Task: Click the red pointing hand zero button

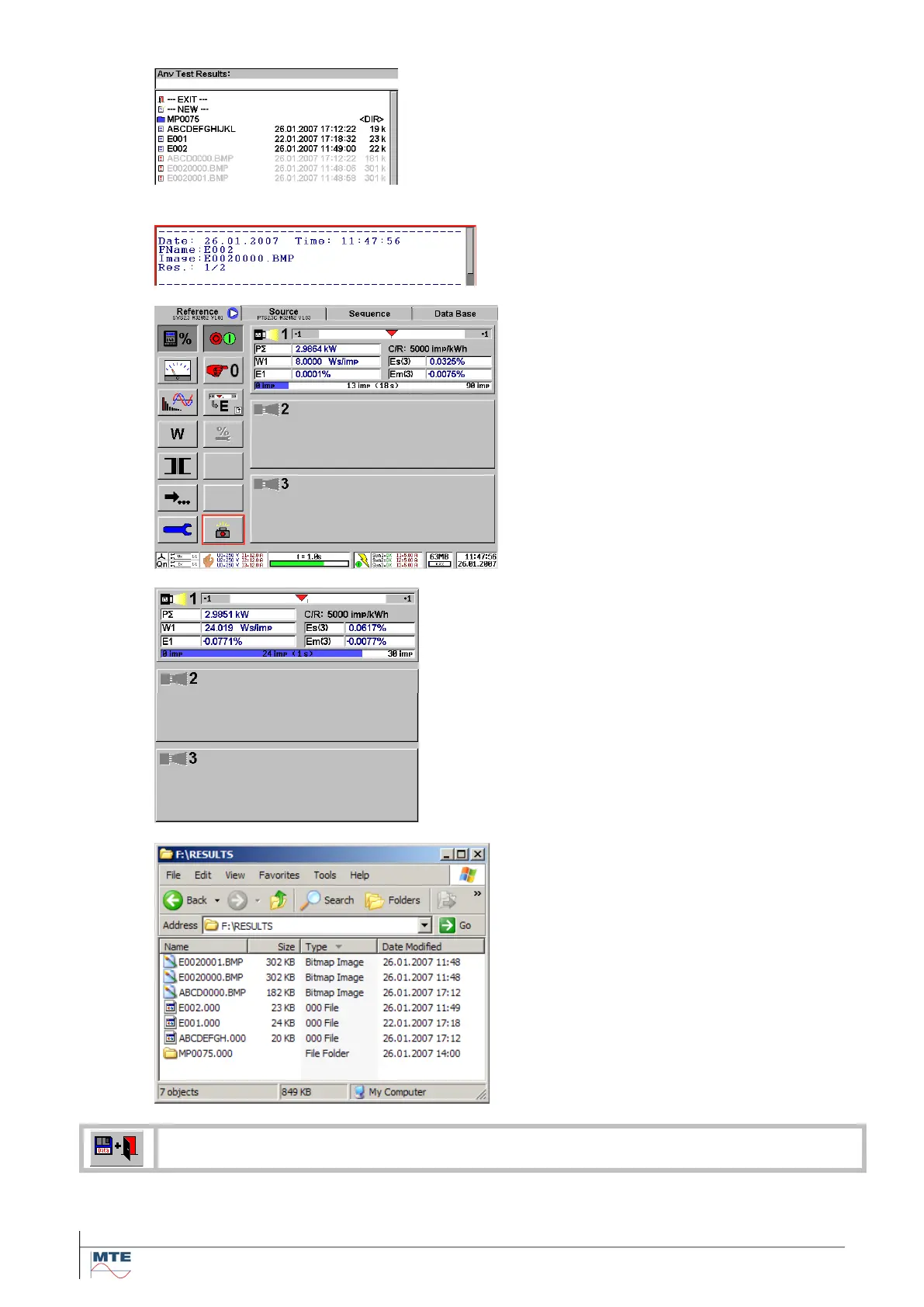Action: 223,370
